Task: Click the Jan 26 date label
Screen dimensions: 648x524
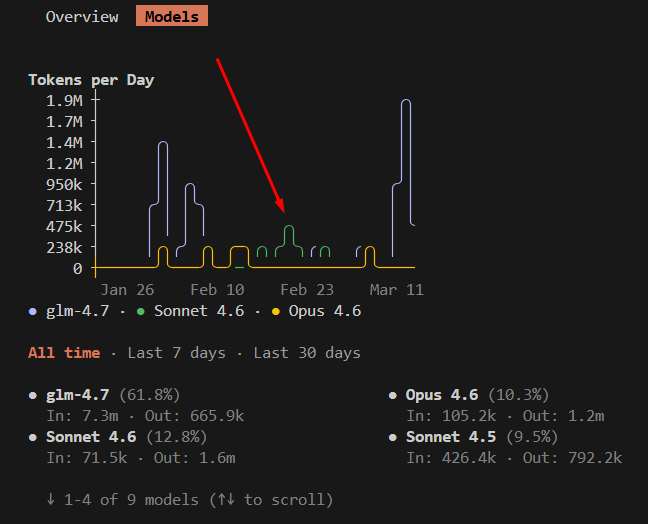Action: pyautogui.click(x=127, y=290)
